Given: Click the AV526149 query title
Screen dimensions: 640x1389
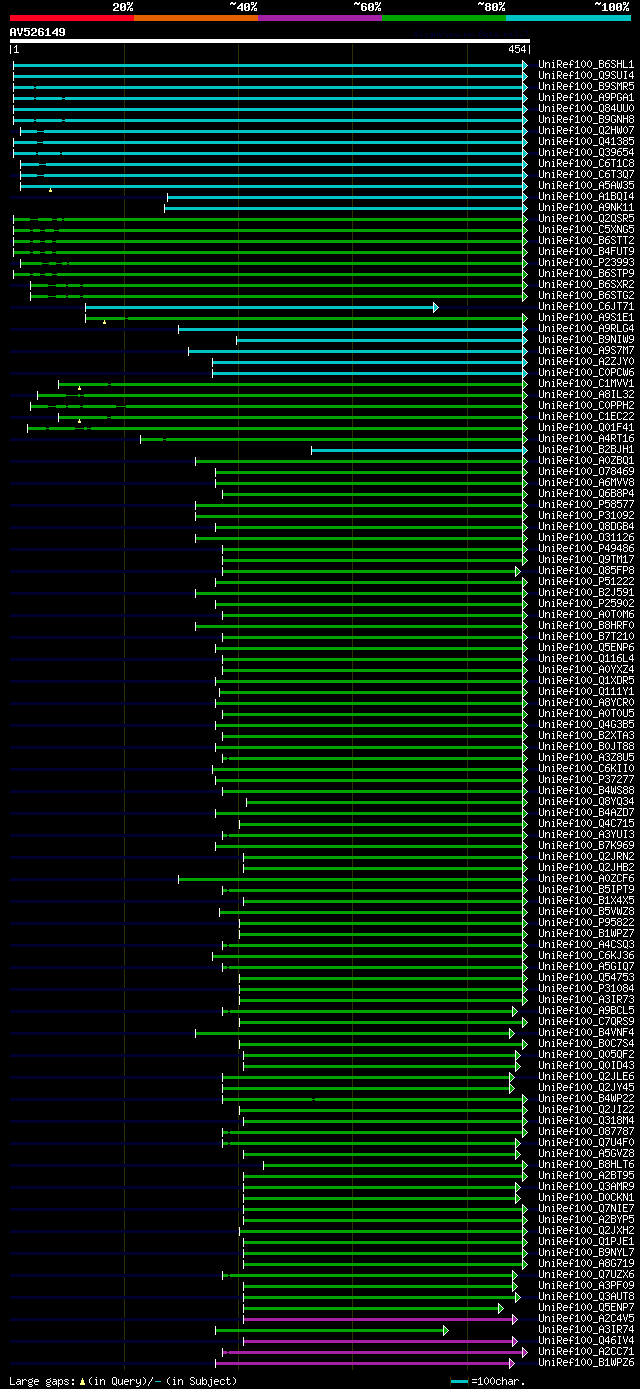Looking at the screenshot, I should tap(38, 32).
